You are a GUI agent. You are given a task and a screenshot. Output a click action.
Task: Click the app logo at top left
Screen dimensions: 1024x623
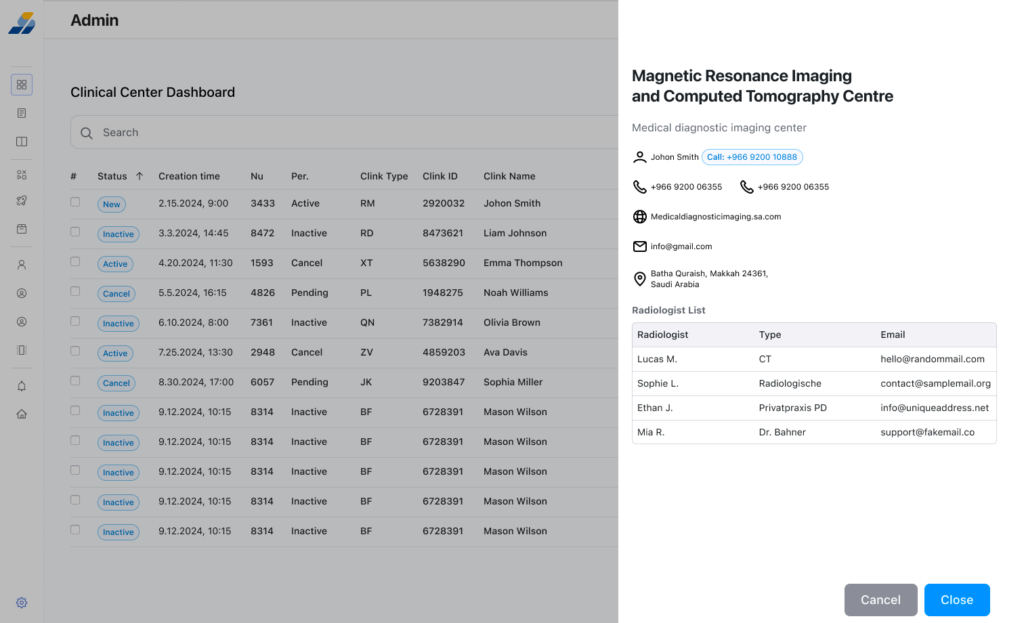tap(22, 22)
